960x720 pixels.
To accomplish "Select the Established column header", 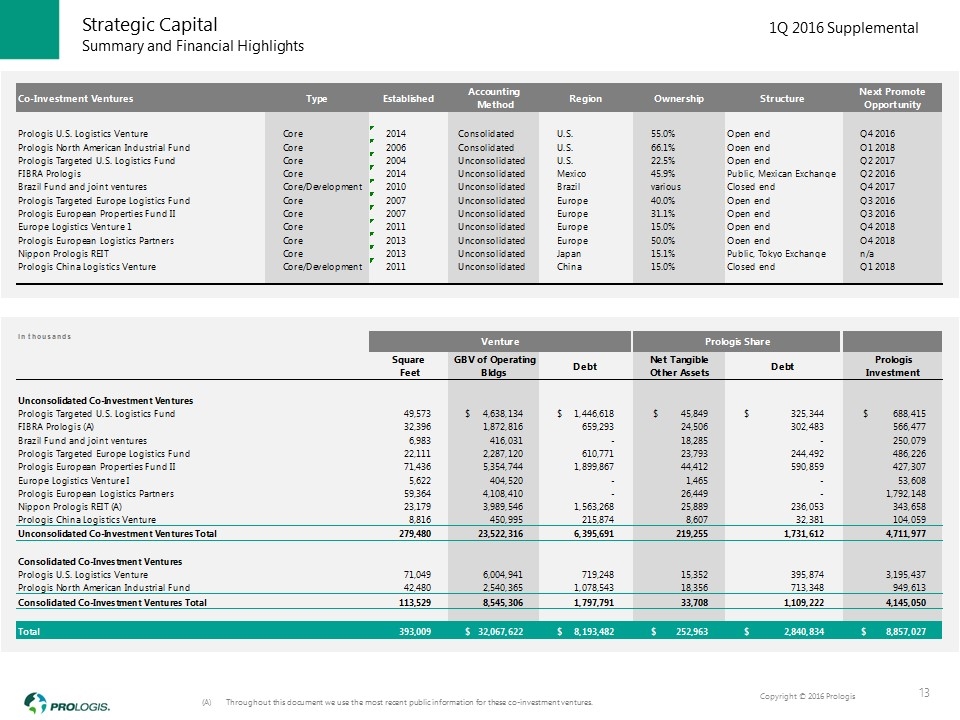I will 408,98.
